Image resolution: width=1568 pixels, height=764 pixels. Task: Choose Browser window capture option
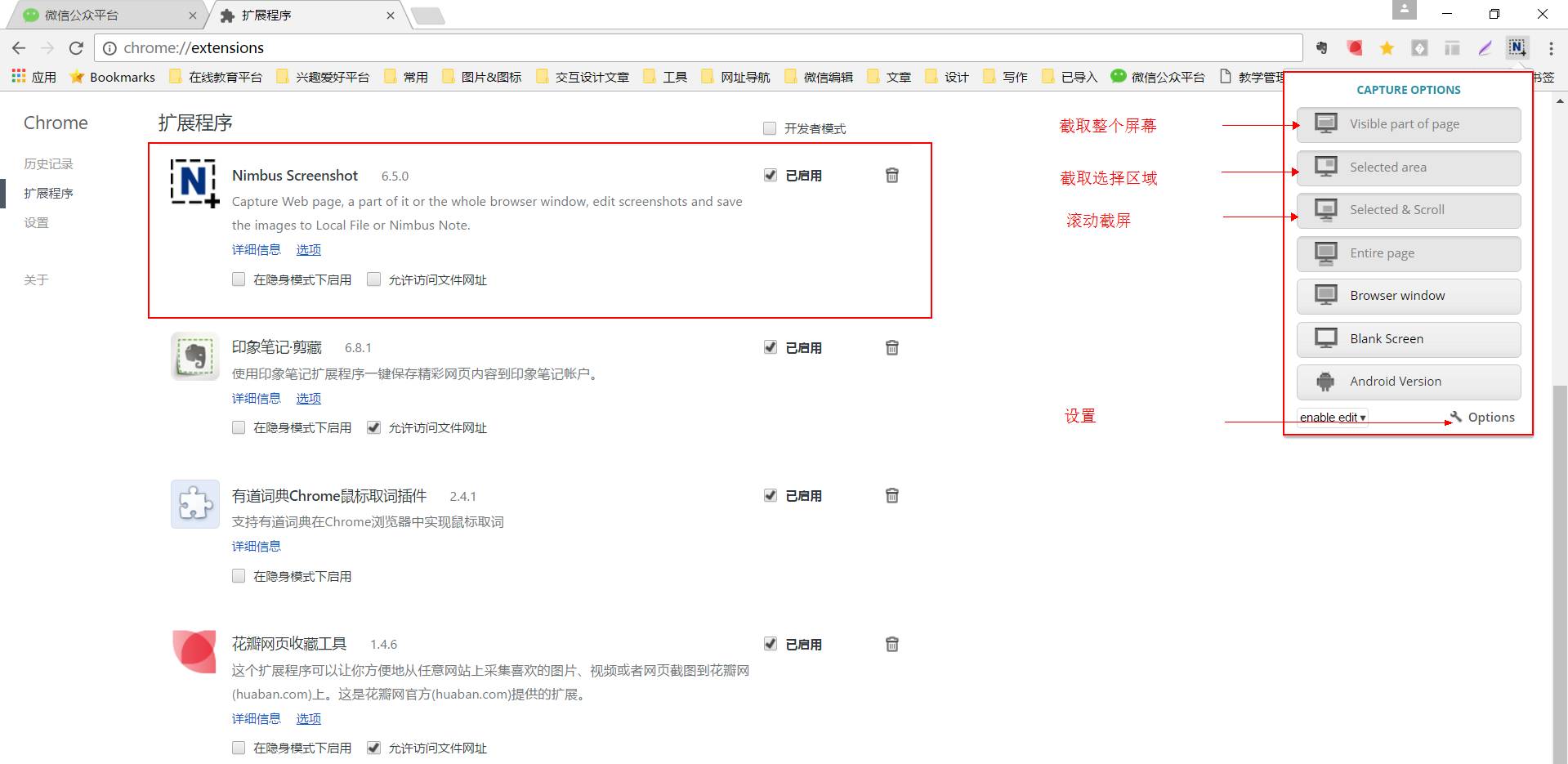(x=1409, y=296)
